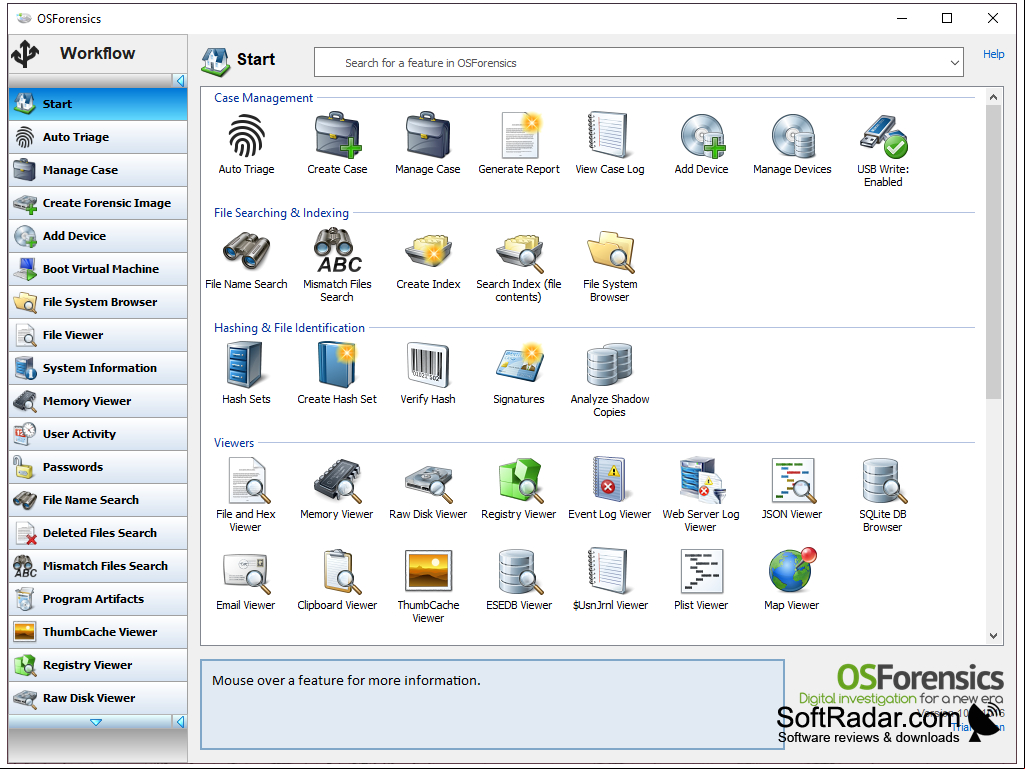The width and height of the screenshot is (1025, 769).
Task: Select Memory Viewer in Workflow sidebar
Action: [98, 401]
